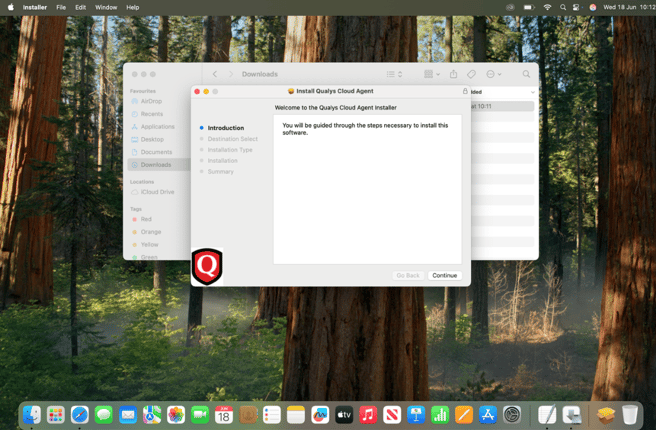Open FaceTime from the Dock
Image resolution: width=656 pixels, height=430 pixels.
click(200, 415)
